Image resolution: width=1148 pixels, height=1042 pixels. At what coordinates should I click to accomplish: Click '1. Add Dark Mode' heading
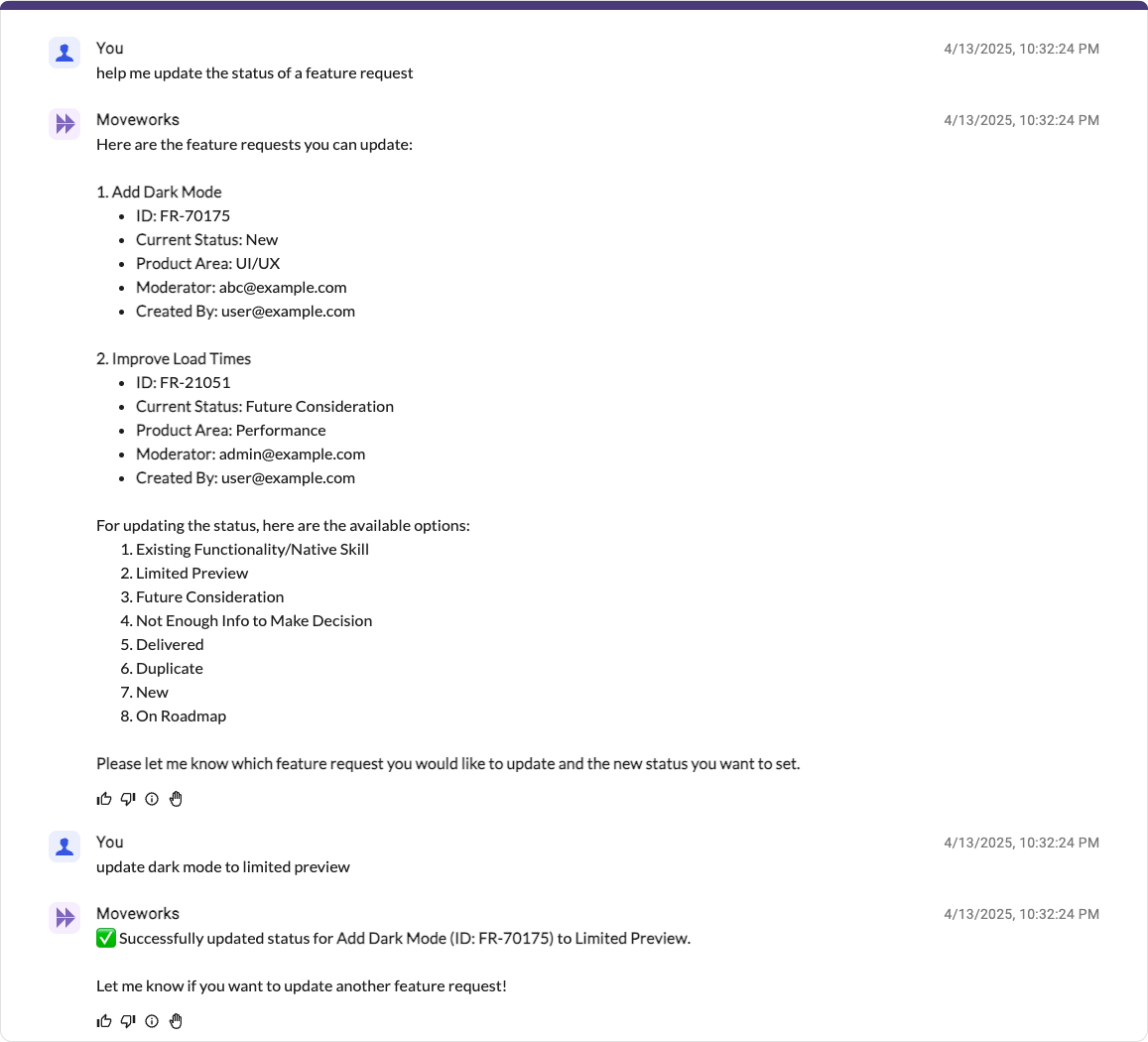(x=159, y=192)
